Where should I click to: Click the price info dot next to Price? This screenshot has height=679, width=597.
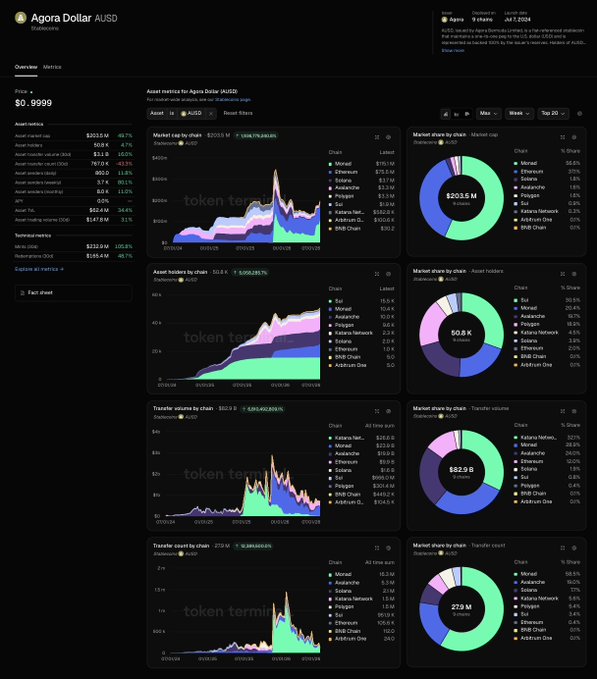[31, 92]
